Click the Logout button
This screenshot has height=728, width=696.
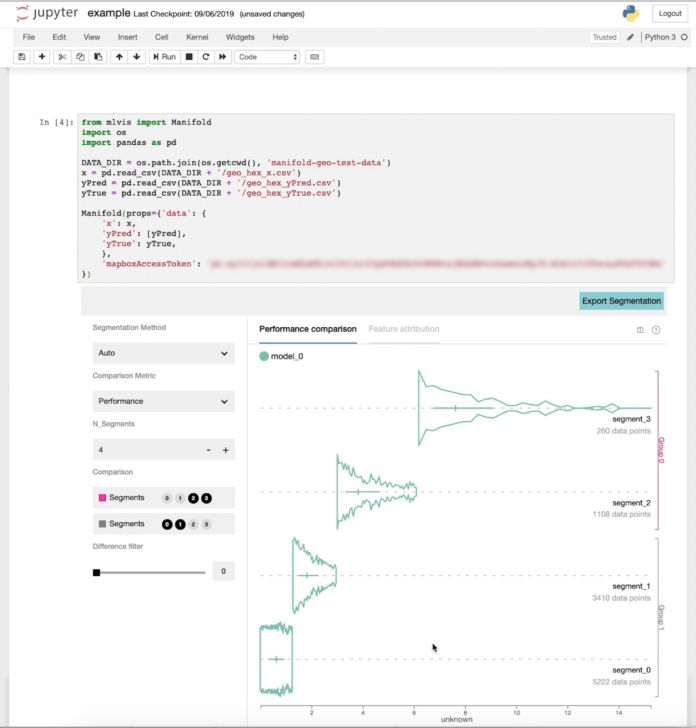click(x=670, y=13)
